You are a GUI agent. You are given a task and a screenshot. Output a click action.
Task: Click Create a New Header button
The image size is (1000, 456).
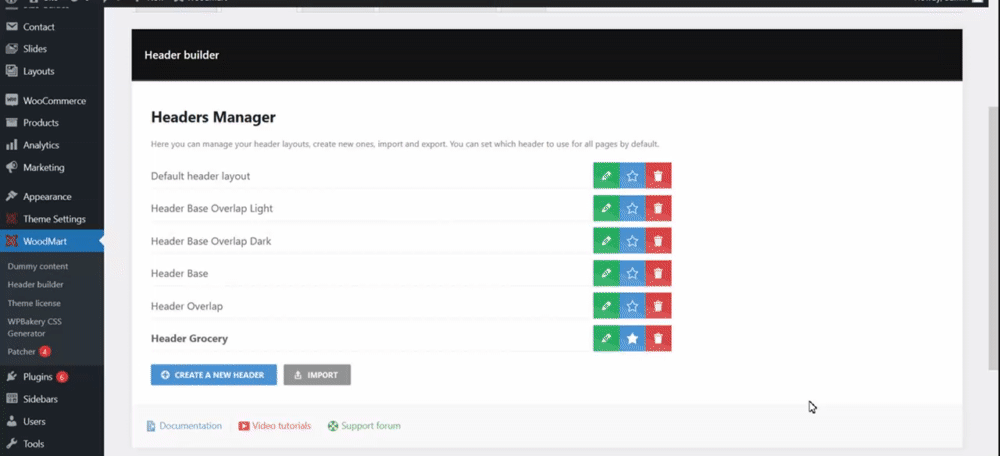coord(214,375)
